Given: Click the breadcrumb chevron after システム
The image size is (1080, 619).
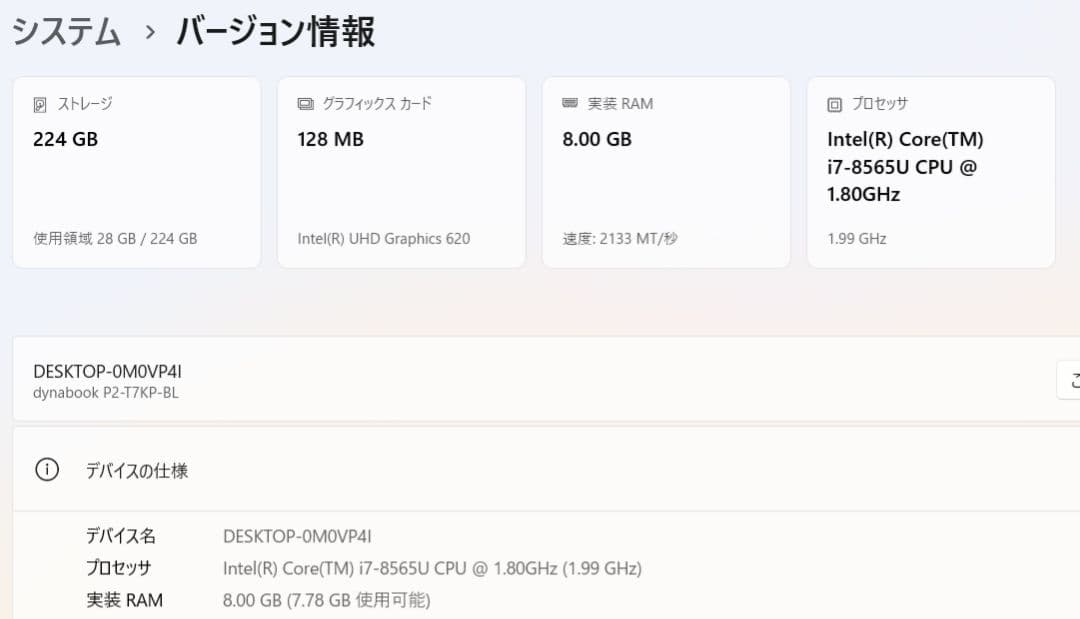Looking at the screenshot, I should (148, 30).
